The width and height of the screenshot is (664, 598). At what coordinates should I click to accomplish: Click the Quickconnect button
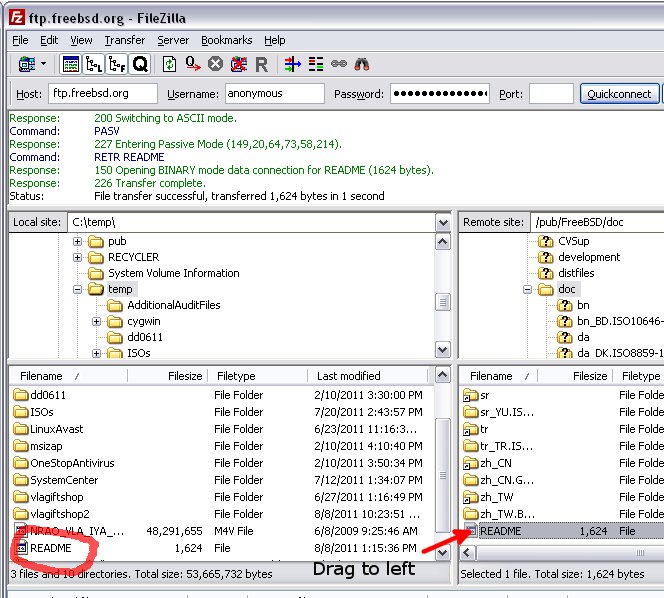(619, 93)
